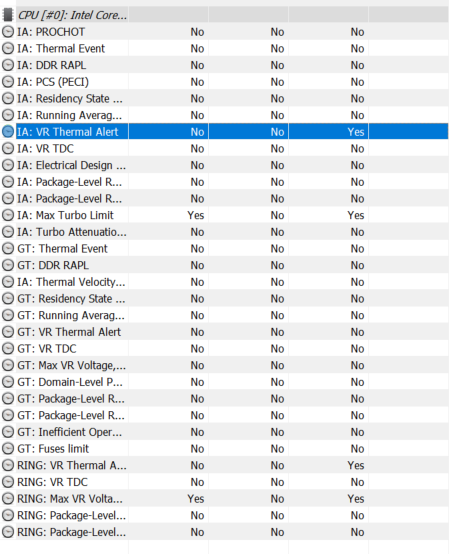Click the sensor icon beside IA: PCS (PECI)
The width and height of the screenshot is (449, 554).
(8, 82)
